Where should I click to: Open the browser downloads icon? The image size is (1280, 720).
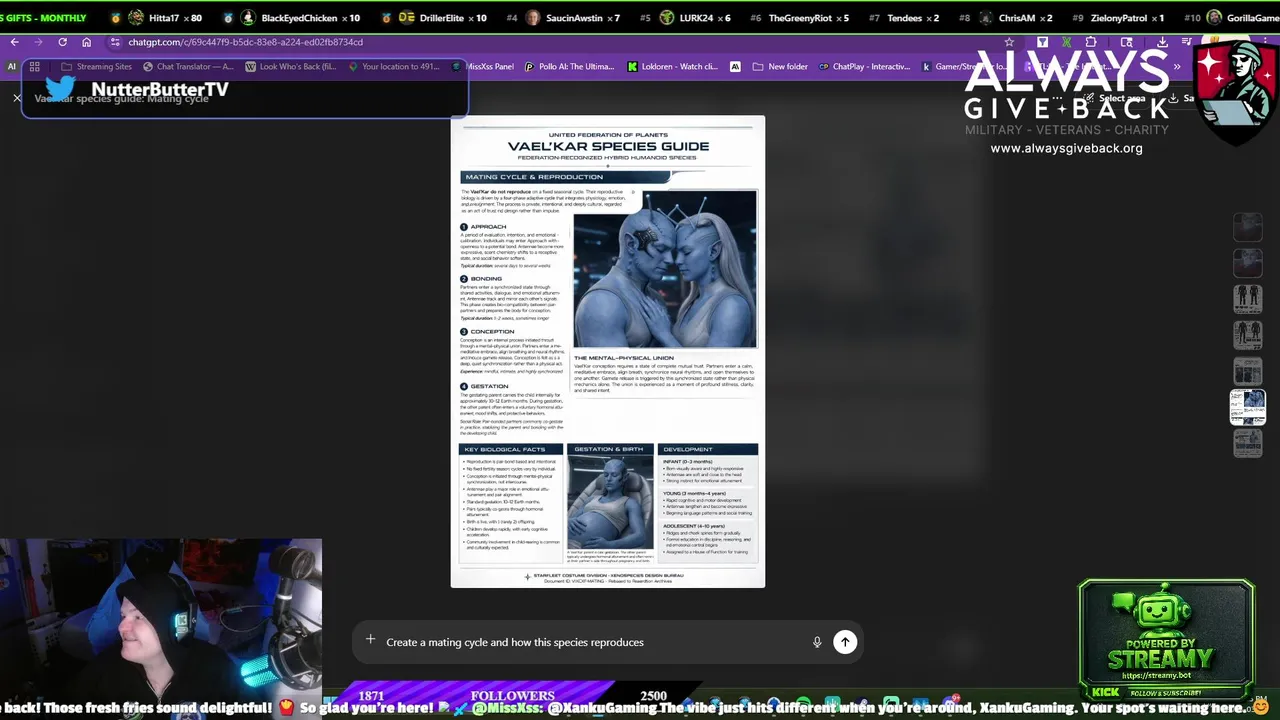pyautogui.click(x=1162, y=42)
